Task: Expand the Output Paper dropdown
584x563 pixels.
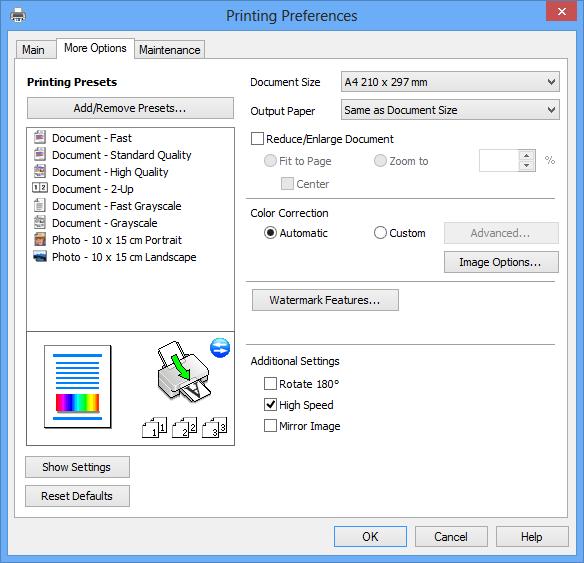Action: click(x=450, y=110)
